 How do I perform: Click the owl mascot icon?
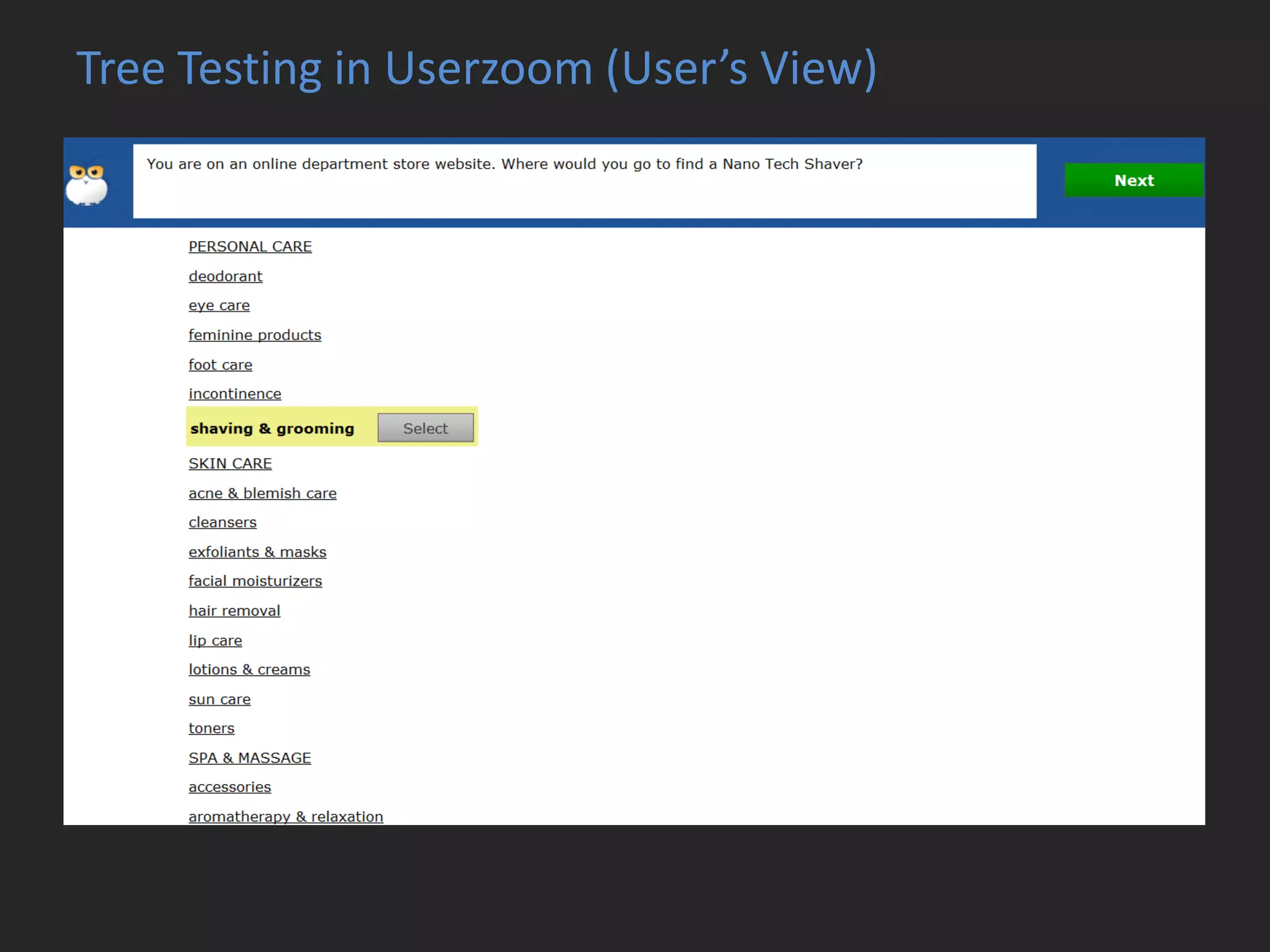[87, 184]
